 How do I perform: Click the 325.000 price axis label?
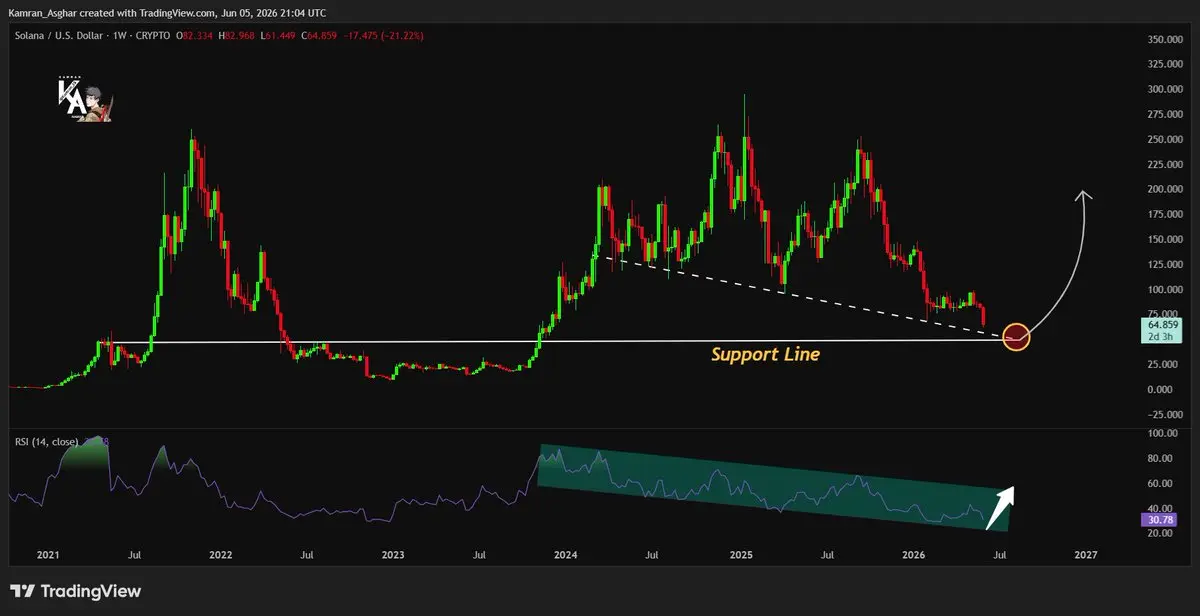[x=1164, y=65]
